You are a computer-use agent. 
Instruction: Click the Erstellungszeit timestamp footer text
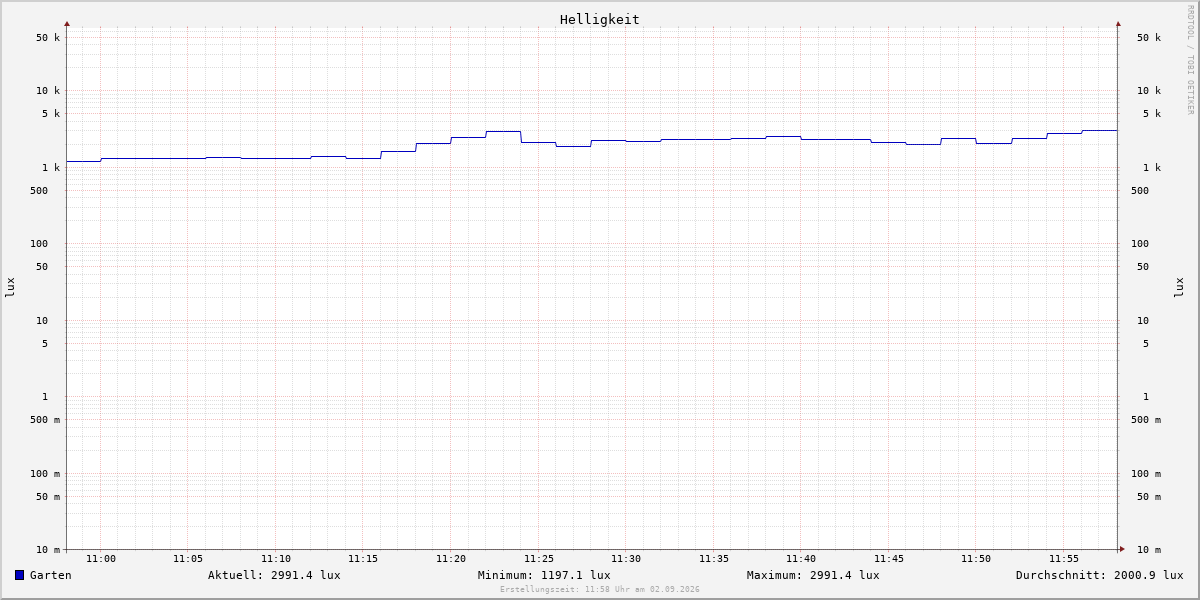pyautogui.click(x=600, y=590)
